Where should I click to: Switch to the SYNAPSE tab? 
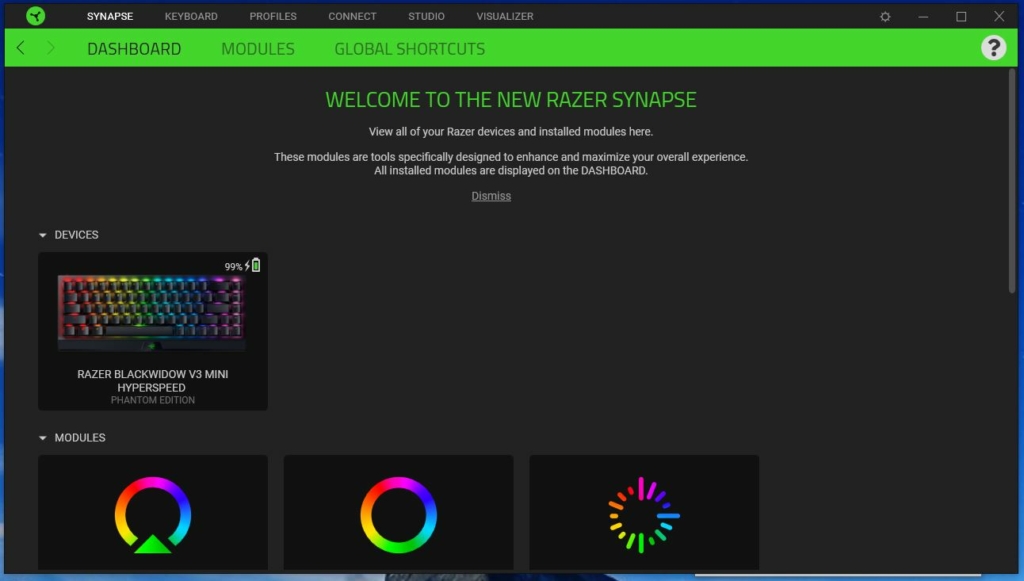[110, 16]
